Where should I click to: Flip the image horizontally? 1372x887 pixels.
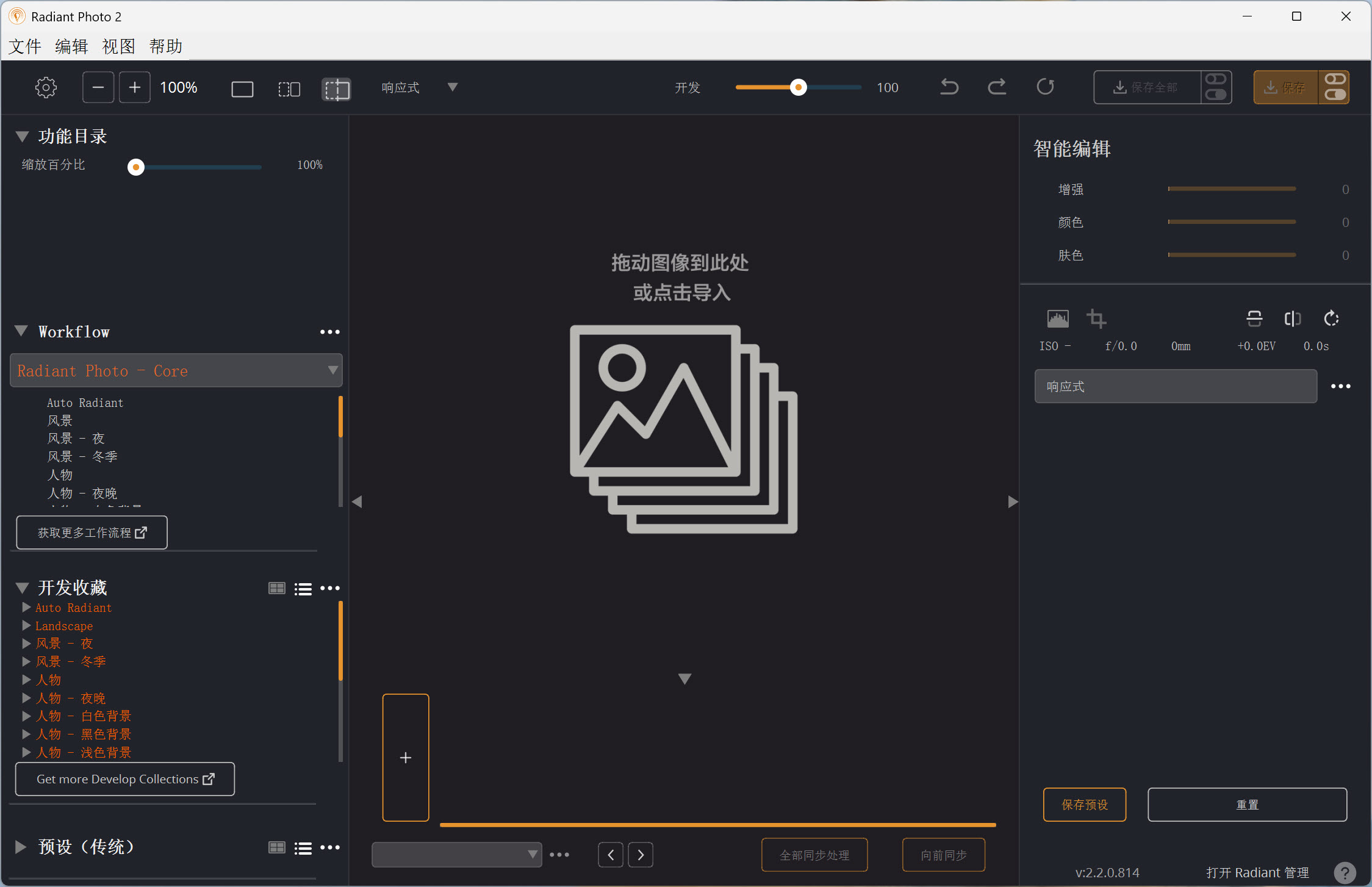point(1293,318)
